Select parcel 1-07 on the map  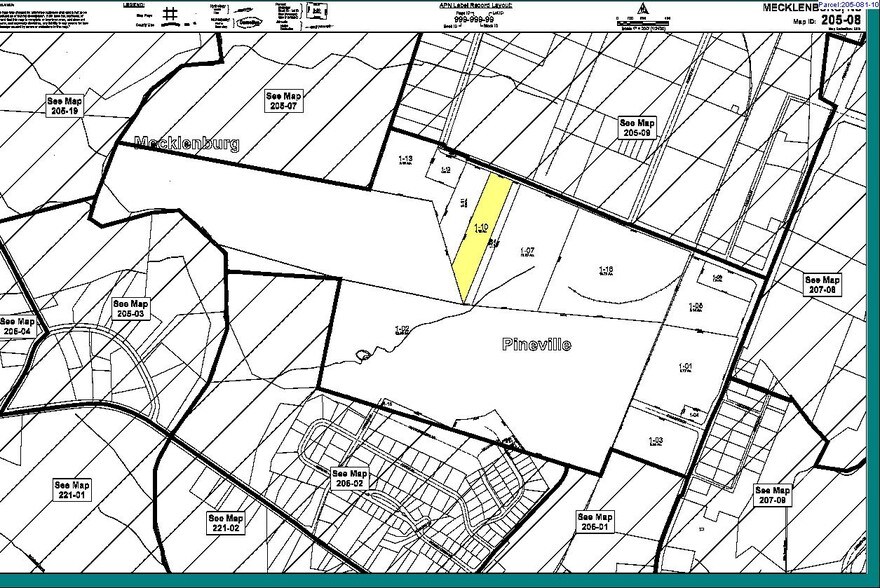click(x=528, y=250)
